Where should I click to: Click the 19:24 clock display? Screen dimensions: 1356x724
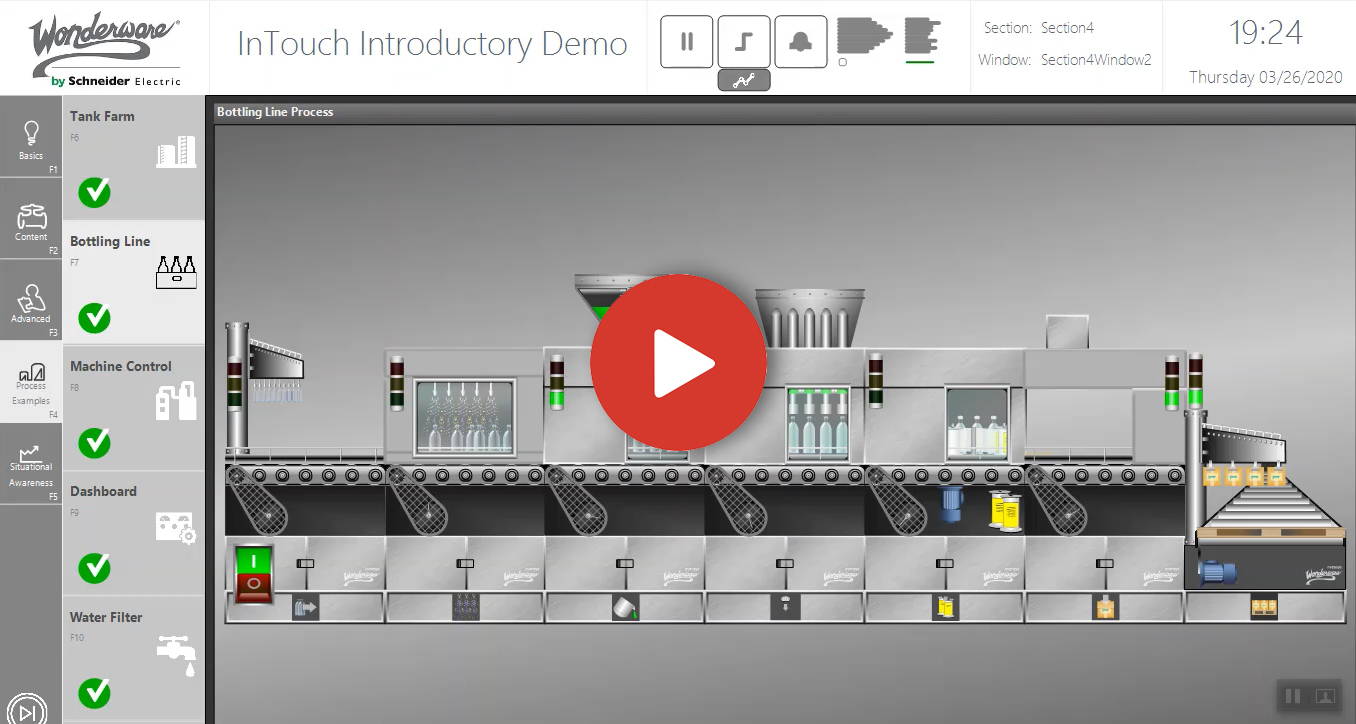1265,33
